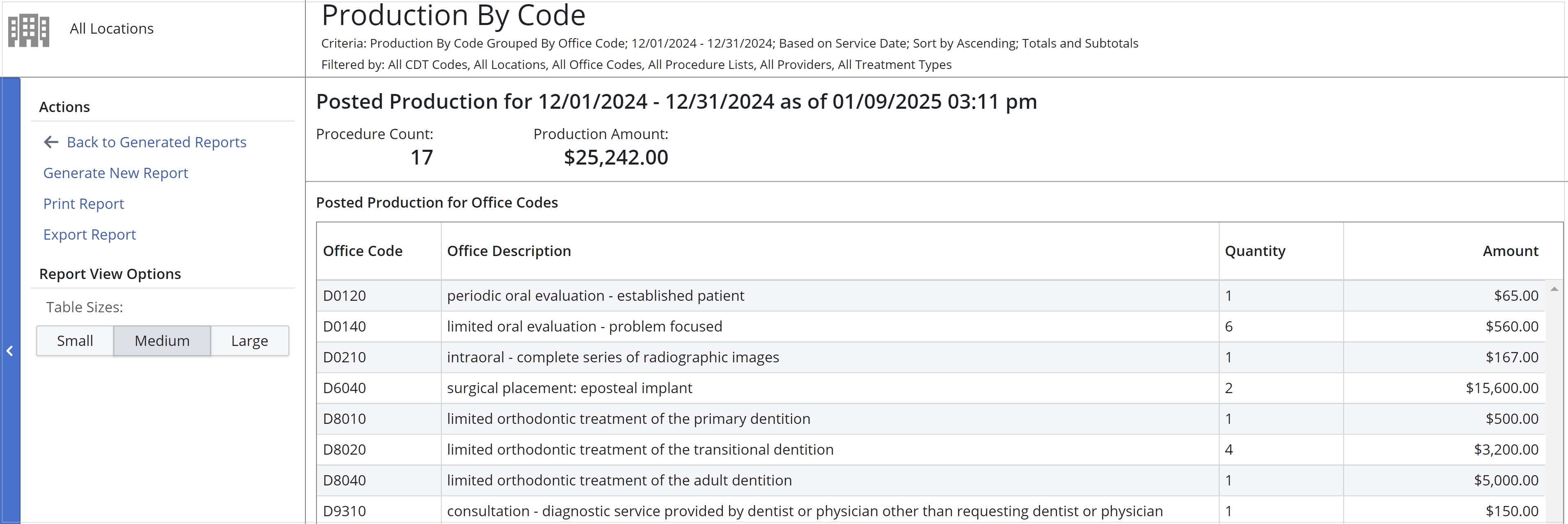Click the table scrollbar up arrow

(1554, 289)
